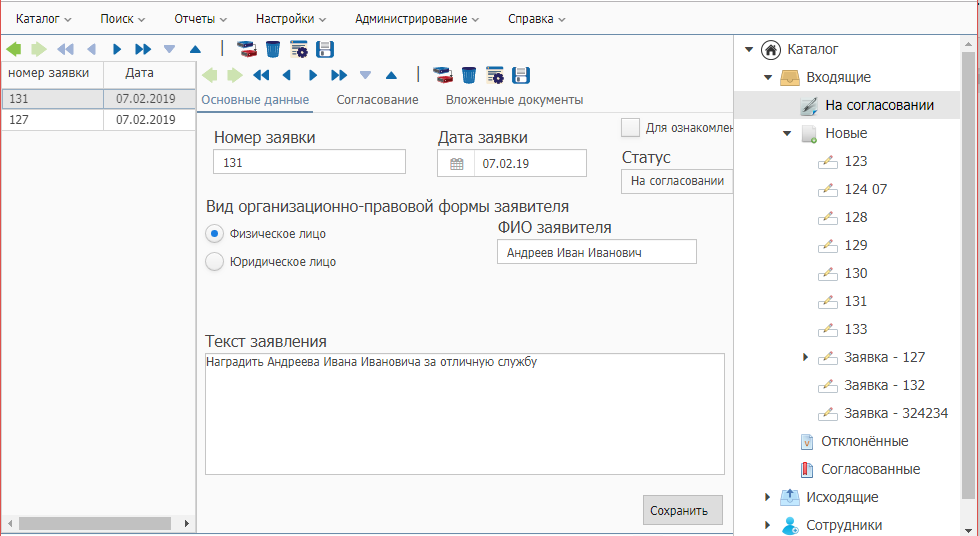Collapse the Каталог tree root

click(749, 49)
